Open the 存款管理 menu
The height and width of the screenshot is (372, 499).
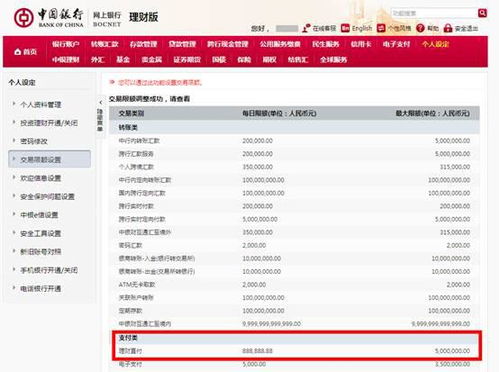click(x=143, y=44)
